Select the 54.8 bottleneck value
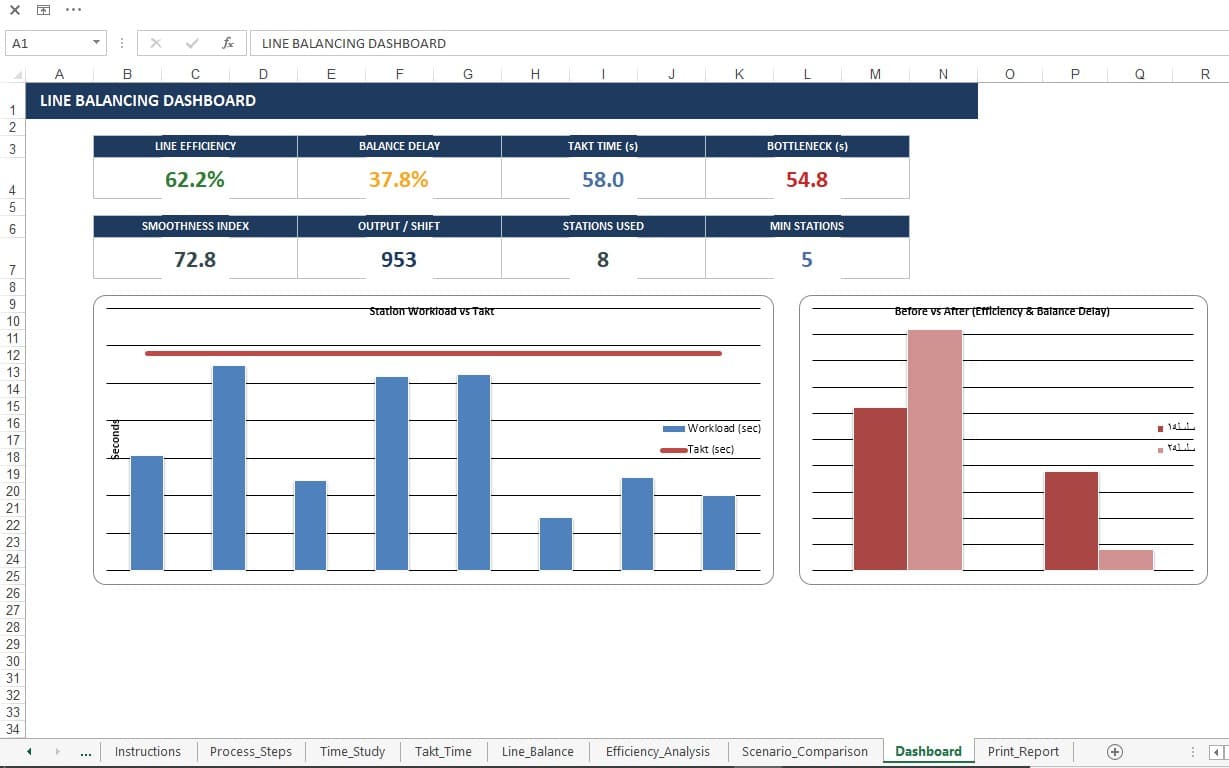Screen dimensions: 1229x768 [x=807, y=179]
